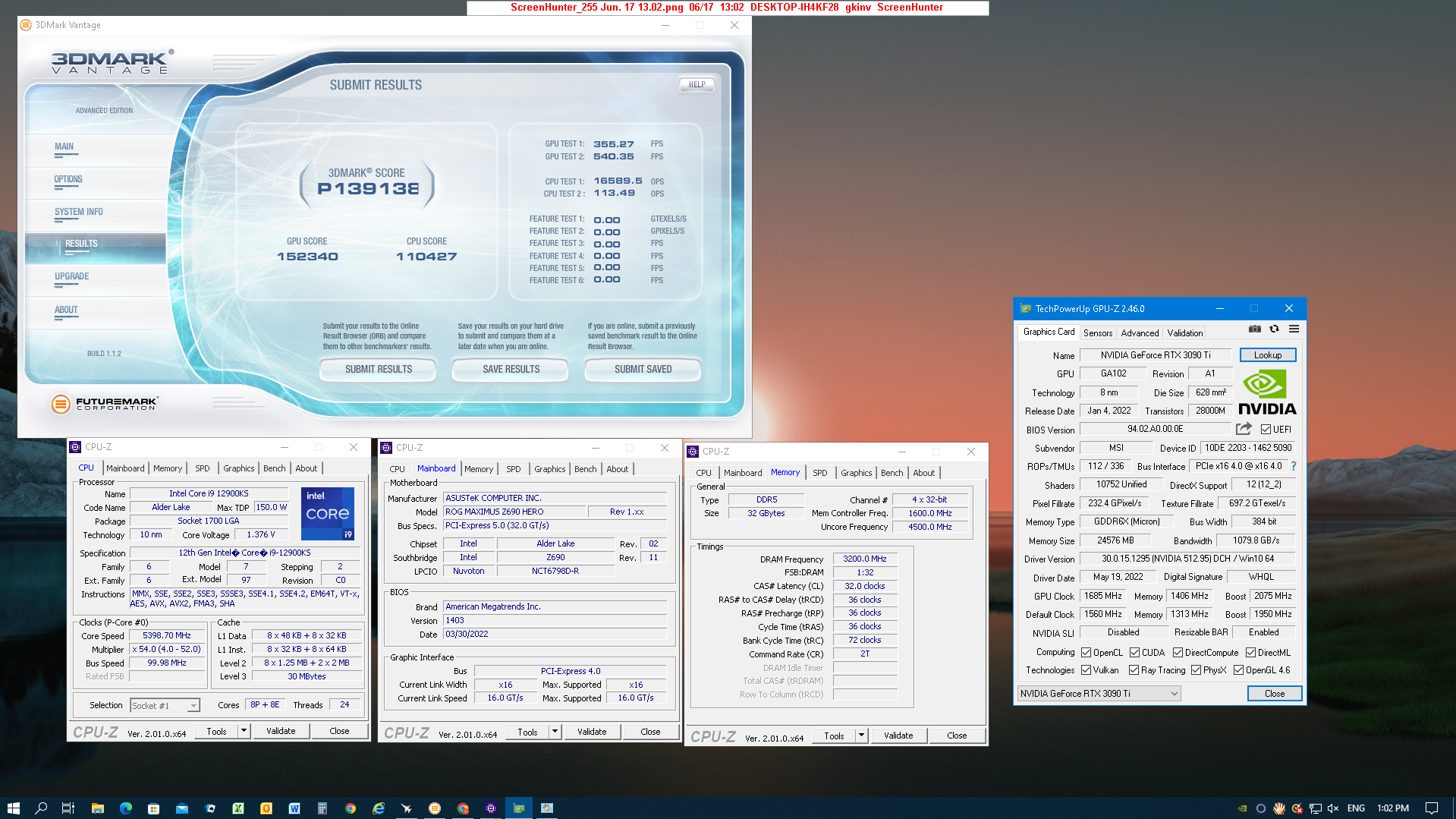Click the NVIDIA tray icon
1456x819 pixels.
coord(1243,808)
